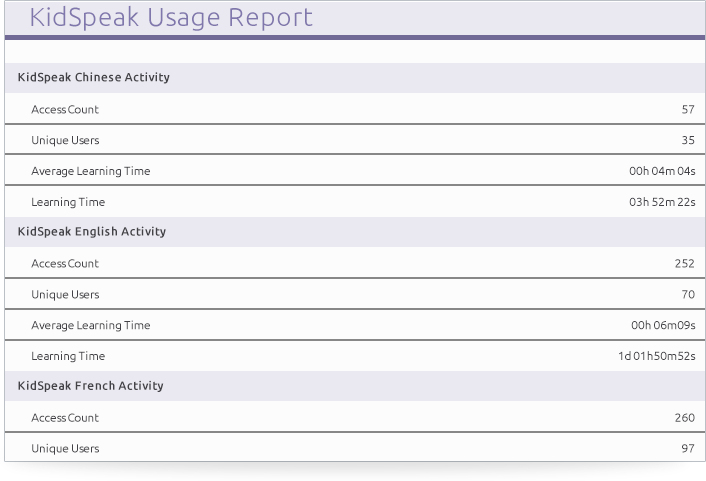Viewport: 706px width, 481px height.
Task: Select the English average time value 00h 06m 09s
Action: 661,325
